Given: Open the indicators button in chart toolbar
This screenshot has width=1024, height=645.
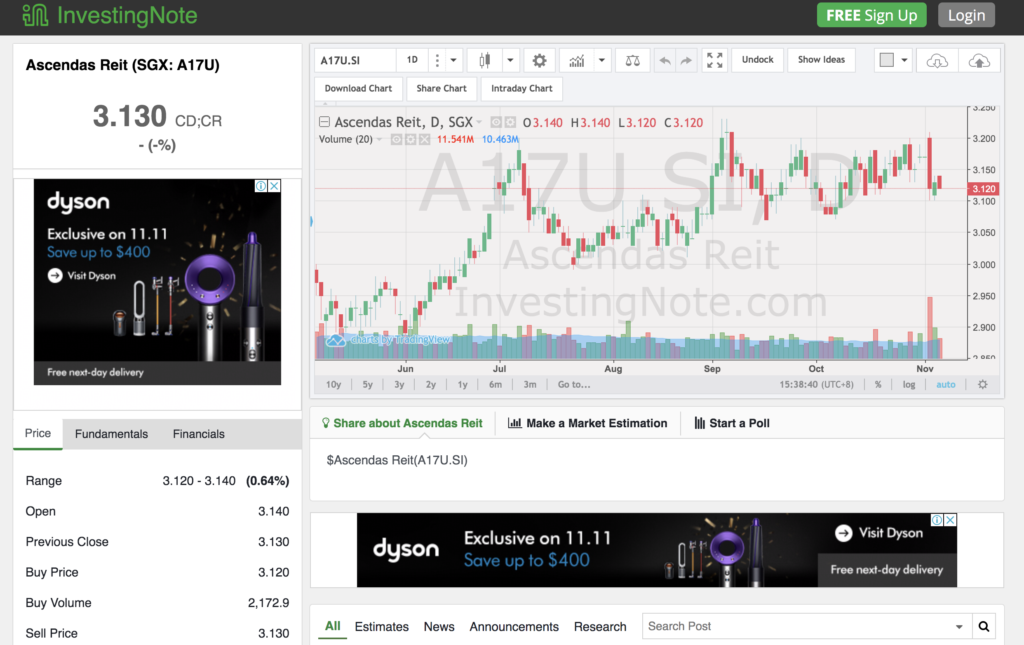Looking at the screenshot, I should (577, 61).
